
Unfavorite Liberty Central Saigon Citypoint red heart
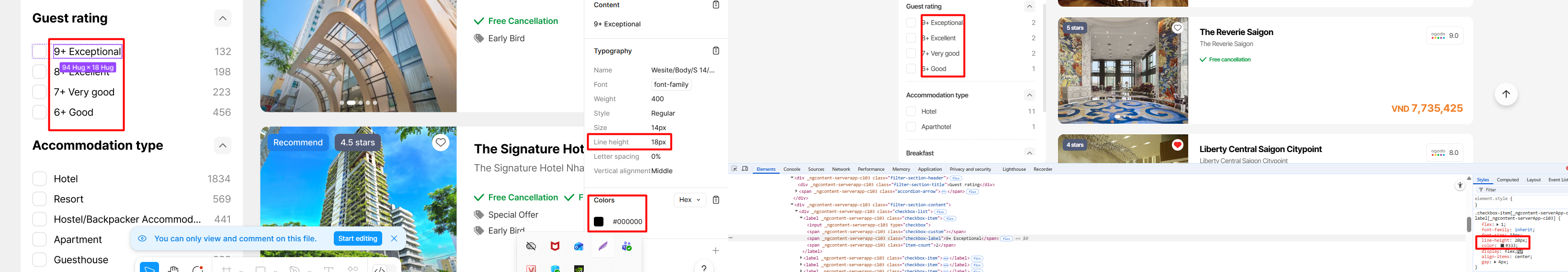1177,145
